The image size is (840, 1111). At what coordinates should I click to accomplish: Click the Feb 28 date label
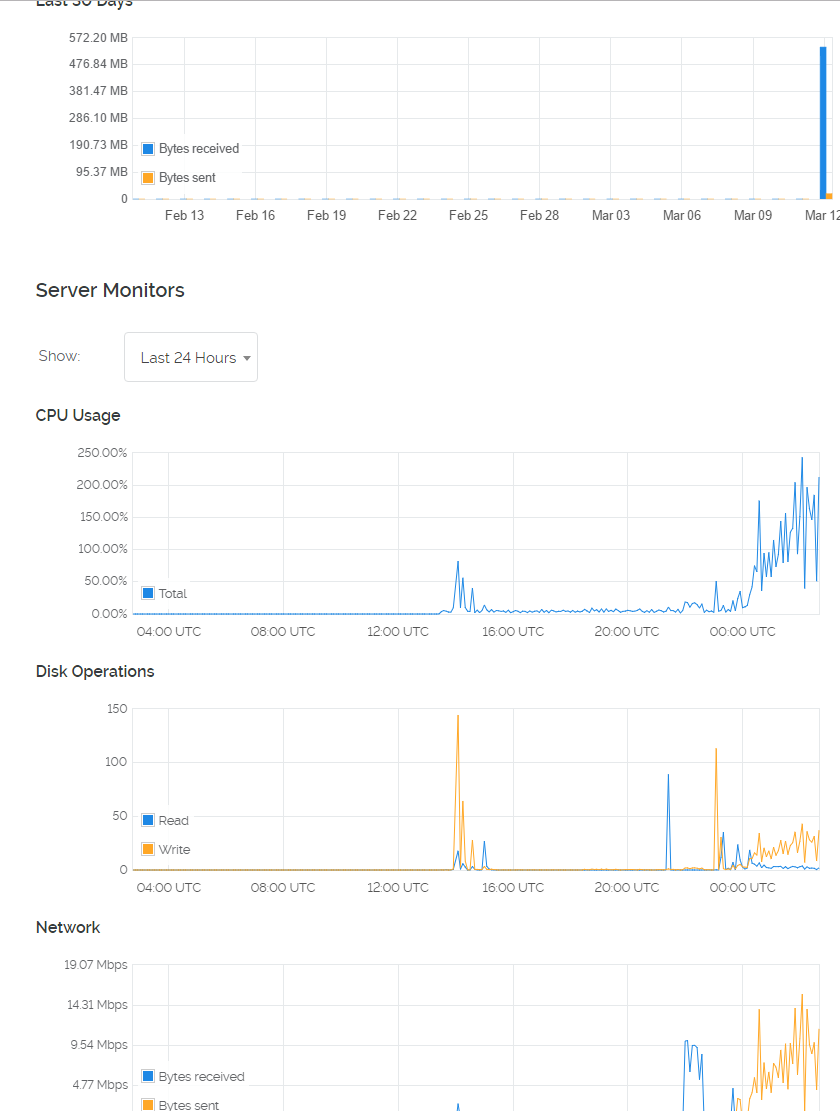[x=539, y=215]
